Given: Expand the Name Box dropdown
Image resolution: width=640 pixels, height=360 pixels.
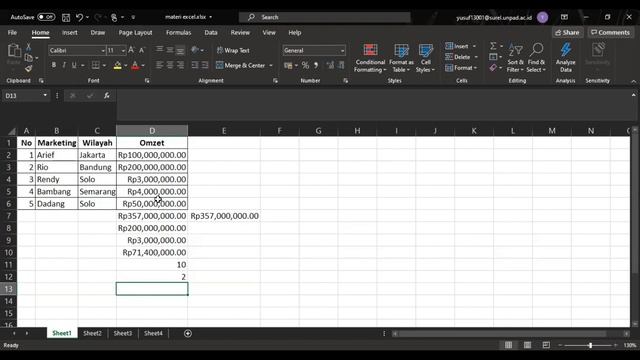Looking at the screenshot, I should tap(45, 96).
